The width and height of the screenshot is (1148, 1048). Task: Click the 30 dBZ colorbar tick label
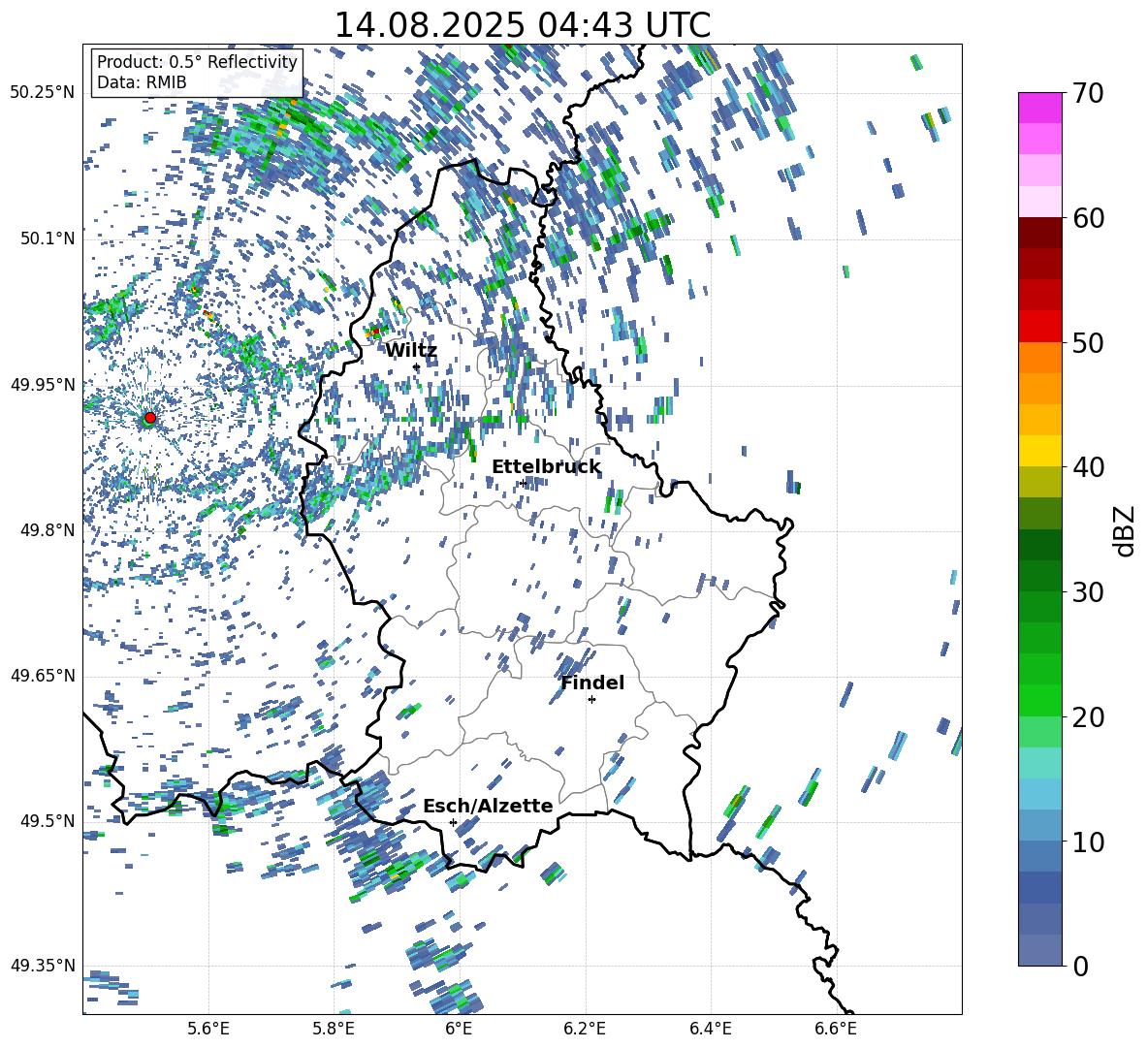1088,592
